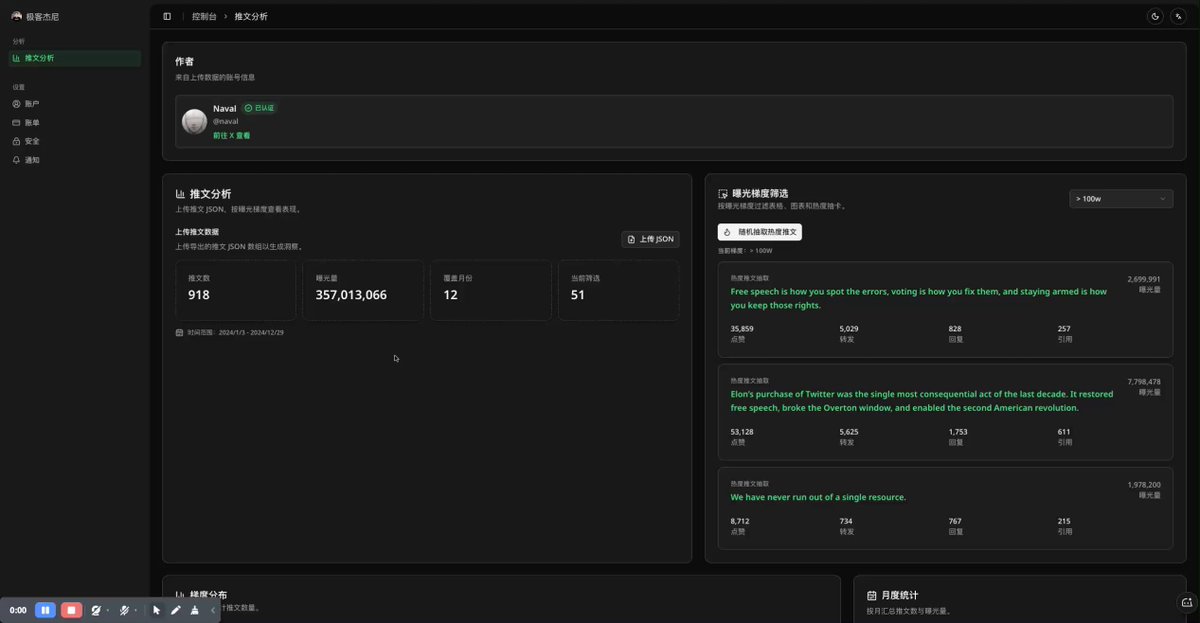Viewport: 1200px width, 623px height.
Task: Select the eraser clear tool in recorder
Action: 194,610
